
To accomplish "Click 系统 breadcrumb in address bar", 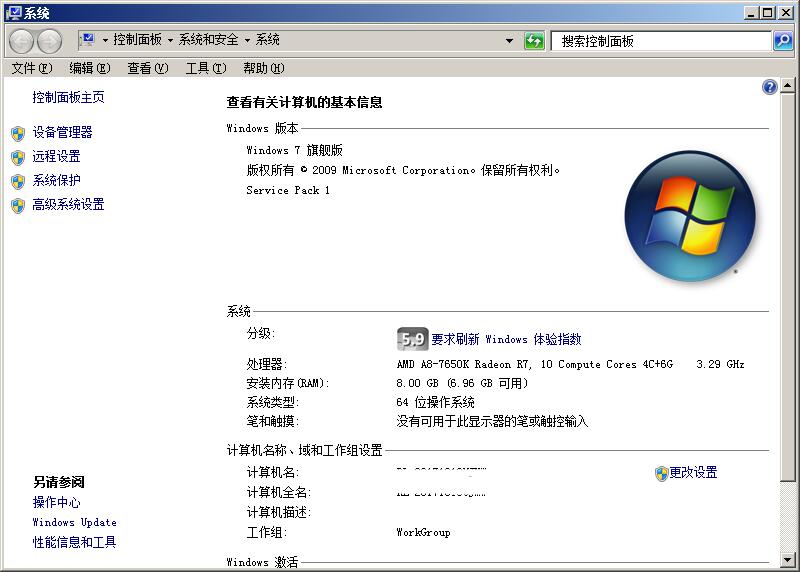I will click(x=267, y=39).
